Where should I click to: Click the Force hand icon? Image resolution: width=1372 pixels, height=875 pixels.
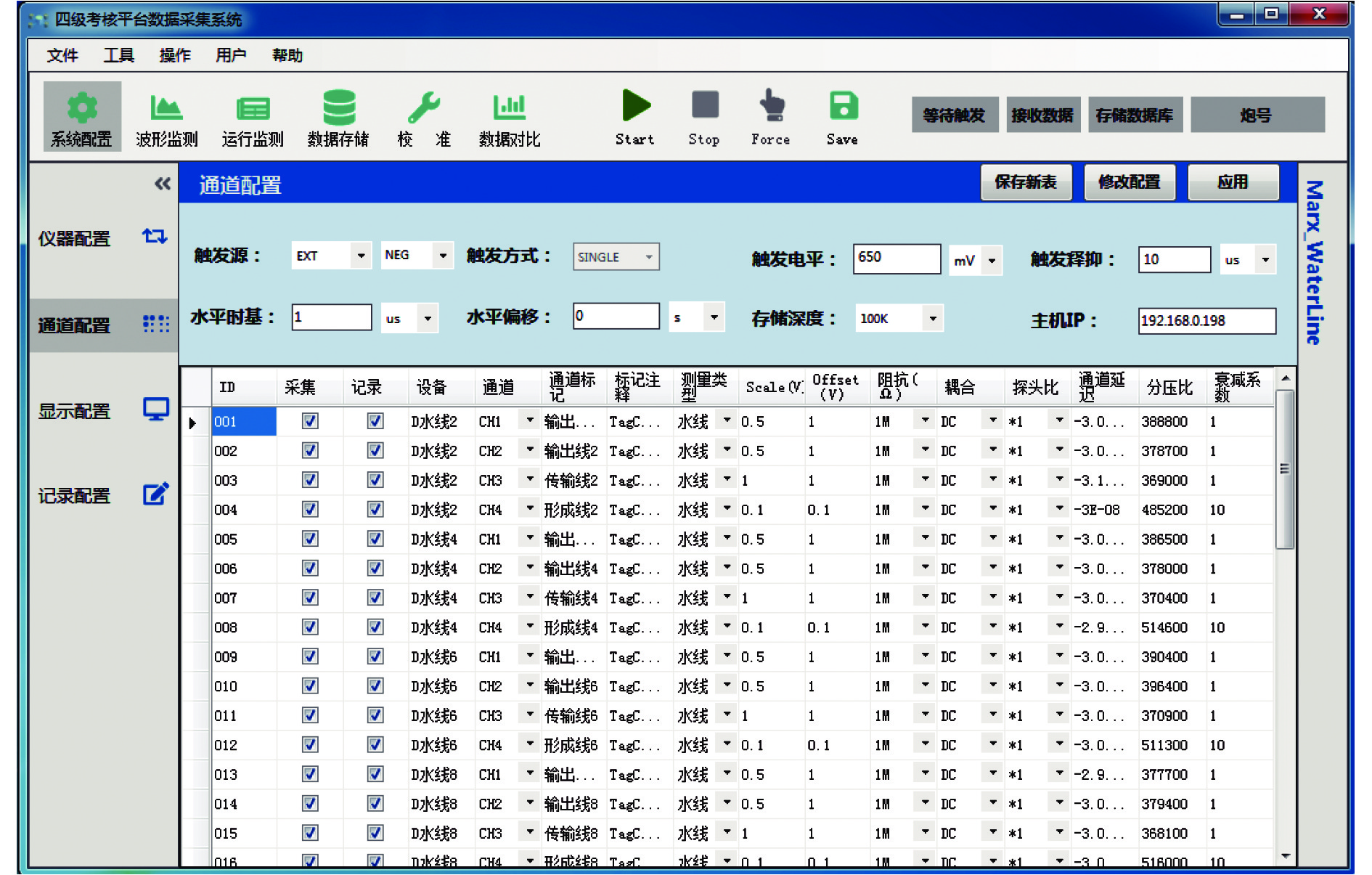coord(772,105)
